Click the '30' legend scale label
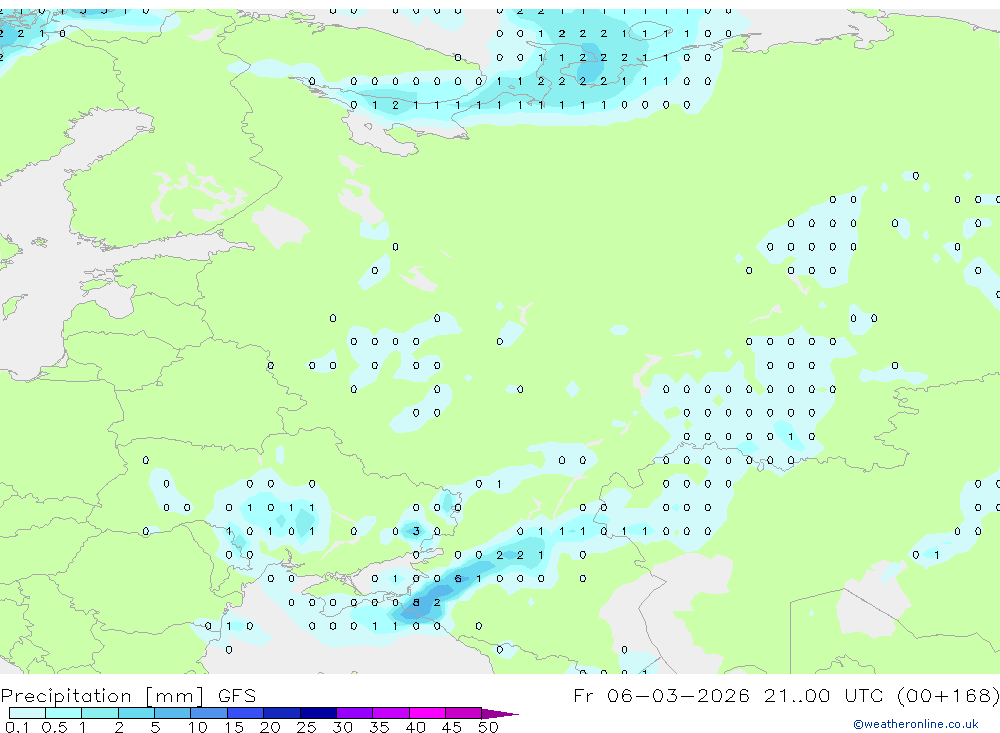 342,727
